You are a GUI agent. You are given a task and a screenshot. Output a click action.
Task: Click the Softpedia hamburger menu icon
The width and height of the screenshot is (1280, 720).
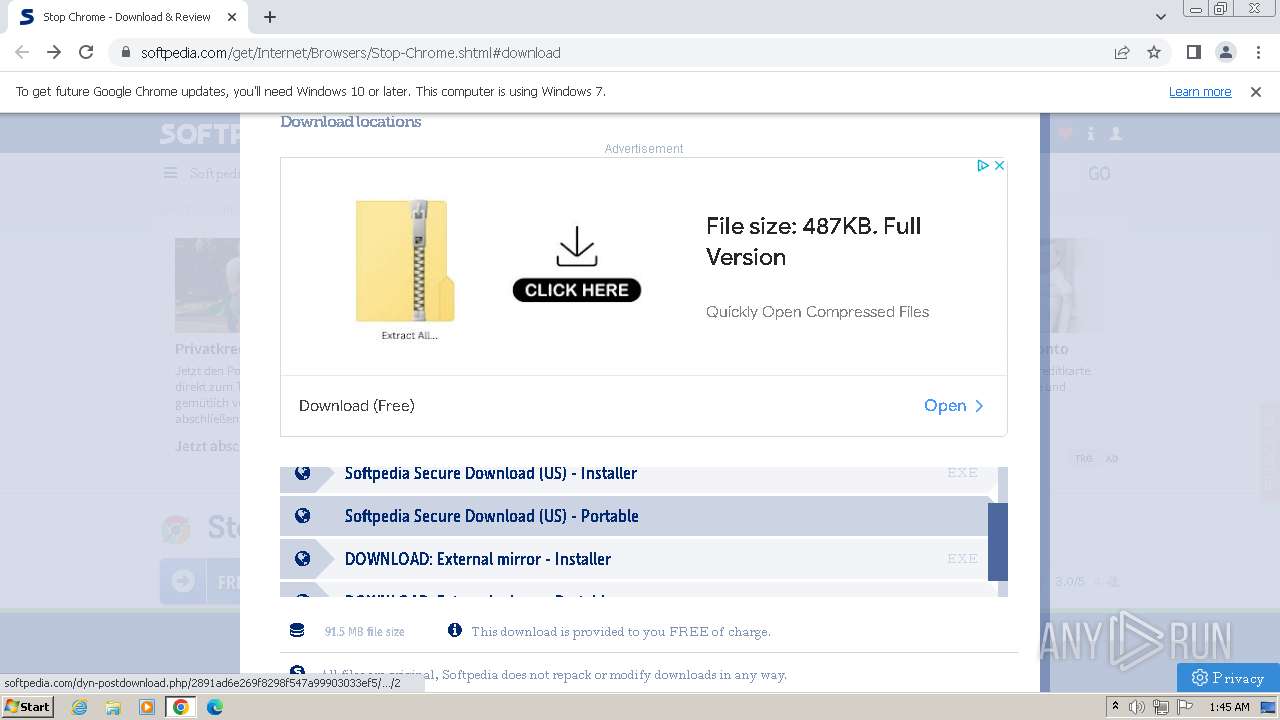click(171, 173)
